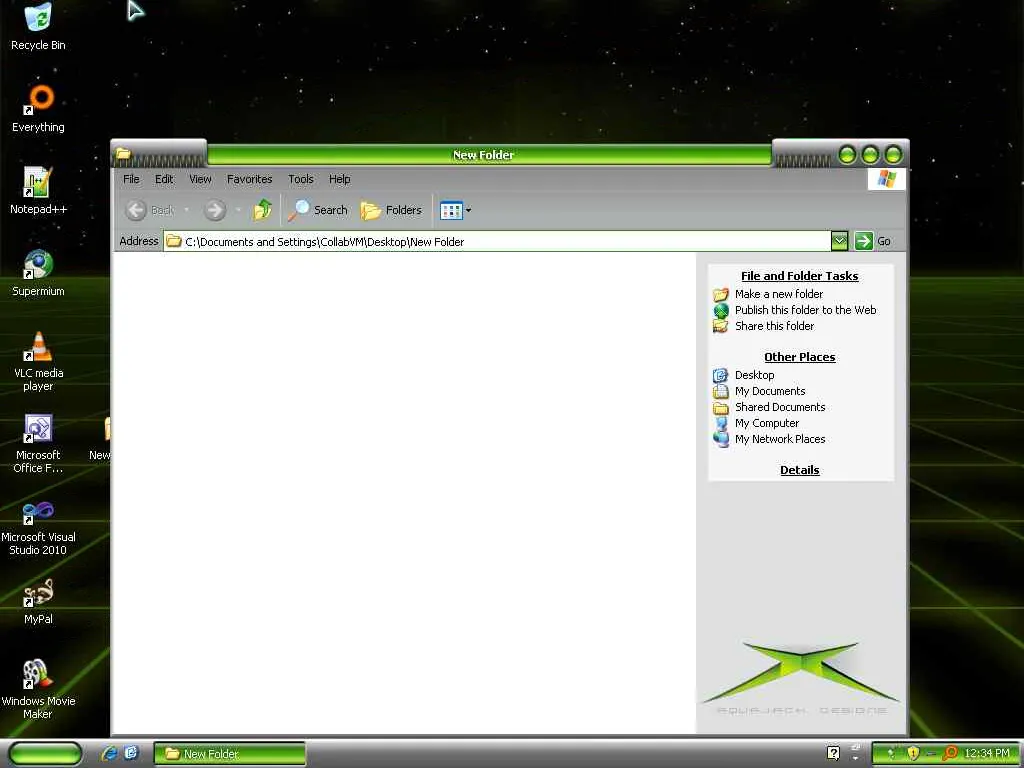
Task: Open the File menu
Action: pyautogui.click(x=131, y=179)
